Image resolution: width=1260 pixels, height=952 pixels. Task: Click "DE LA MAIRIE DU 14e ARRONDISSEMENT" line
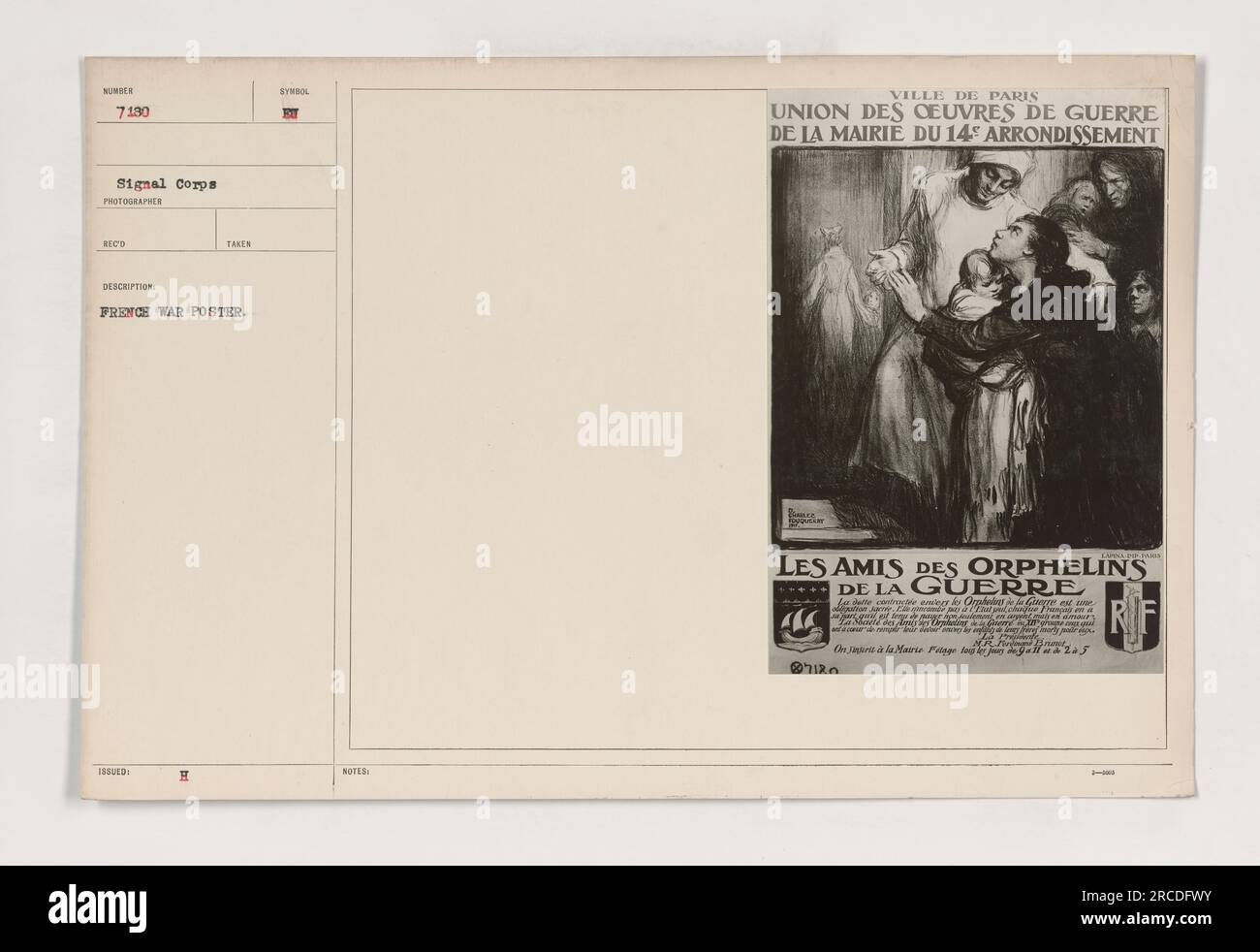965,134
